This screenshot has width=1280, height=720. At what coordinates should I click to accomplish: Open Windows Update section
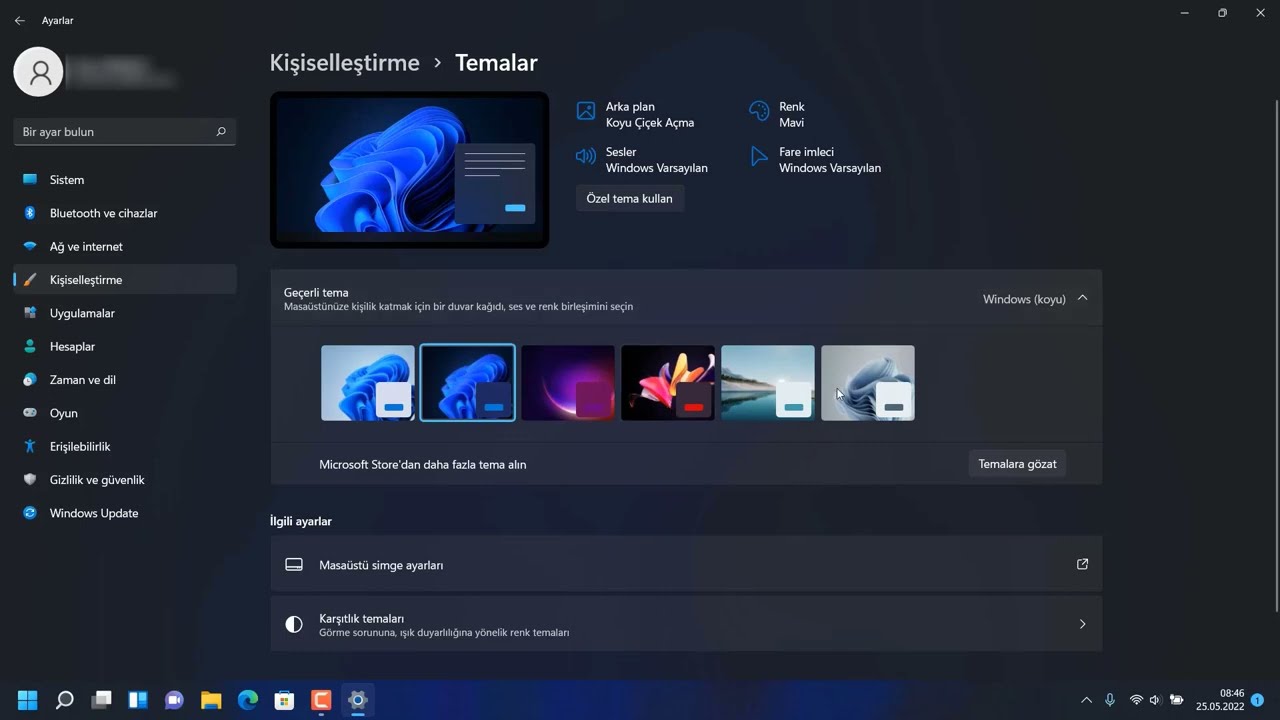[125, 513]
